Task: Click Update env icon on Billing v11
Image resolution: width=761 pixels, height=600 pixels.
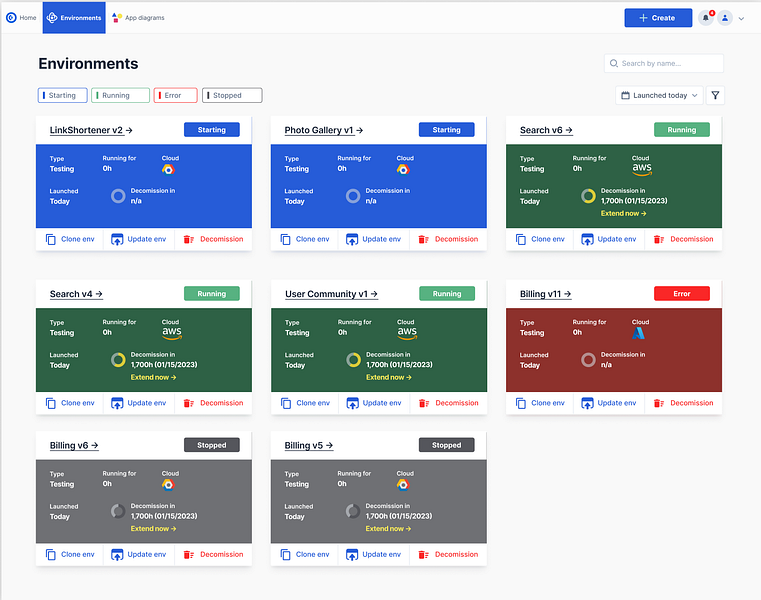Action: click(587, 403)
